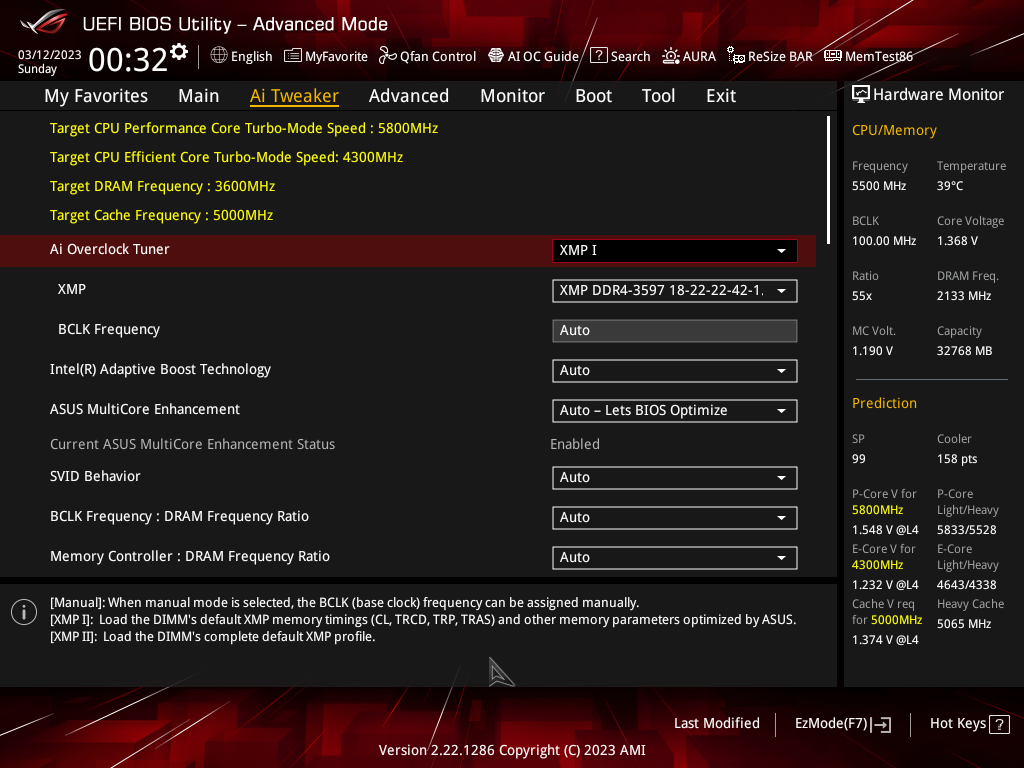Click the 2133 MHz DRAM Freq. value

tap(963, 296)
